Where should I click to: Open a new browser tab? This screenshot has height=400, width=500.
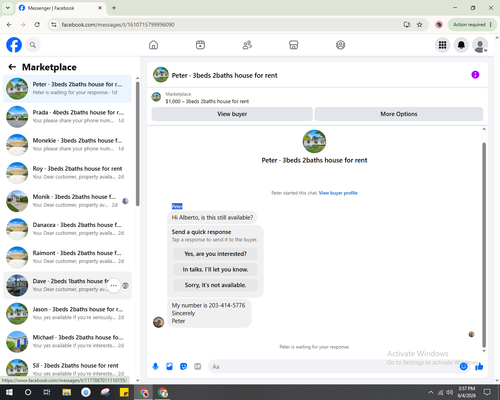[114, 8]
